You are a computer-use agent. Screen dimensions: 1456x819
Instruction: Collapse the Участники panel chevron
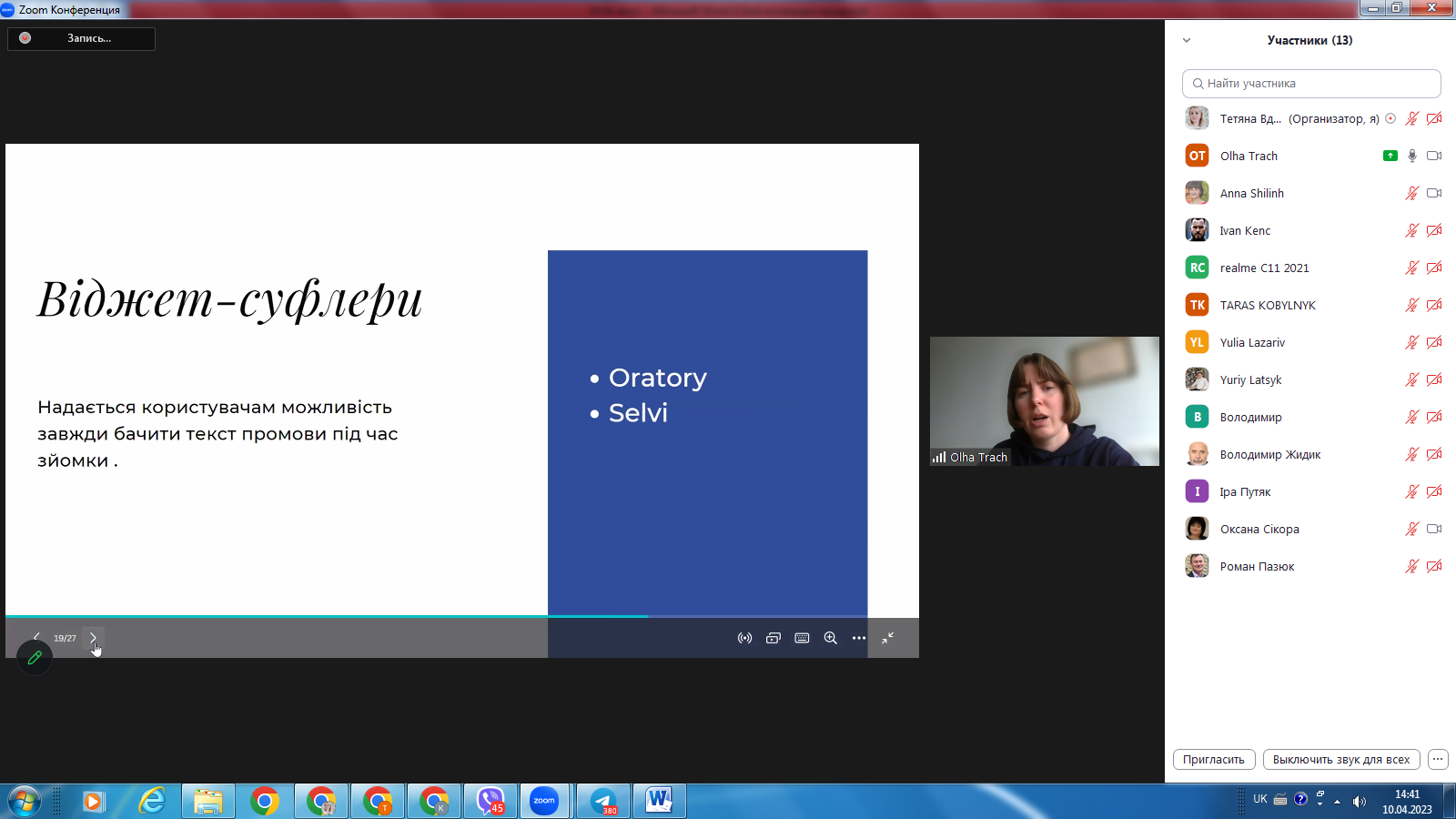(x=1187, y=40)
